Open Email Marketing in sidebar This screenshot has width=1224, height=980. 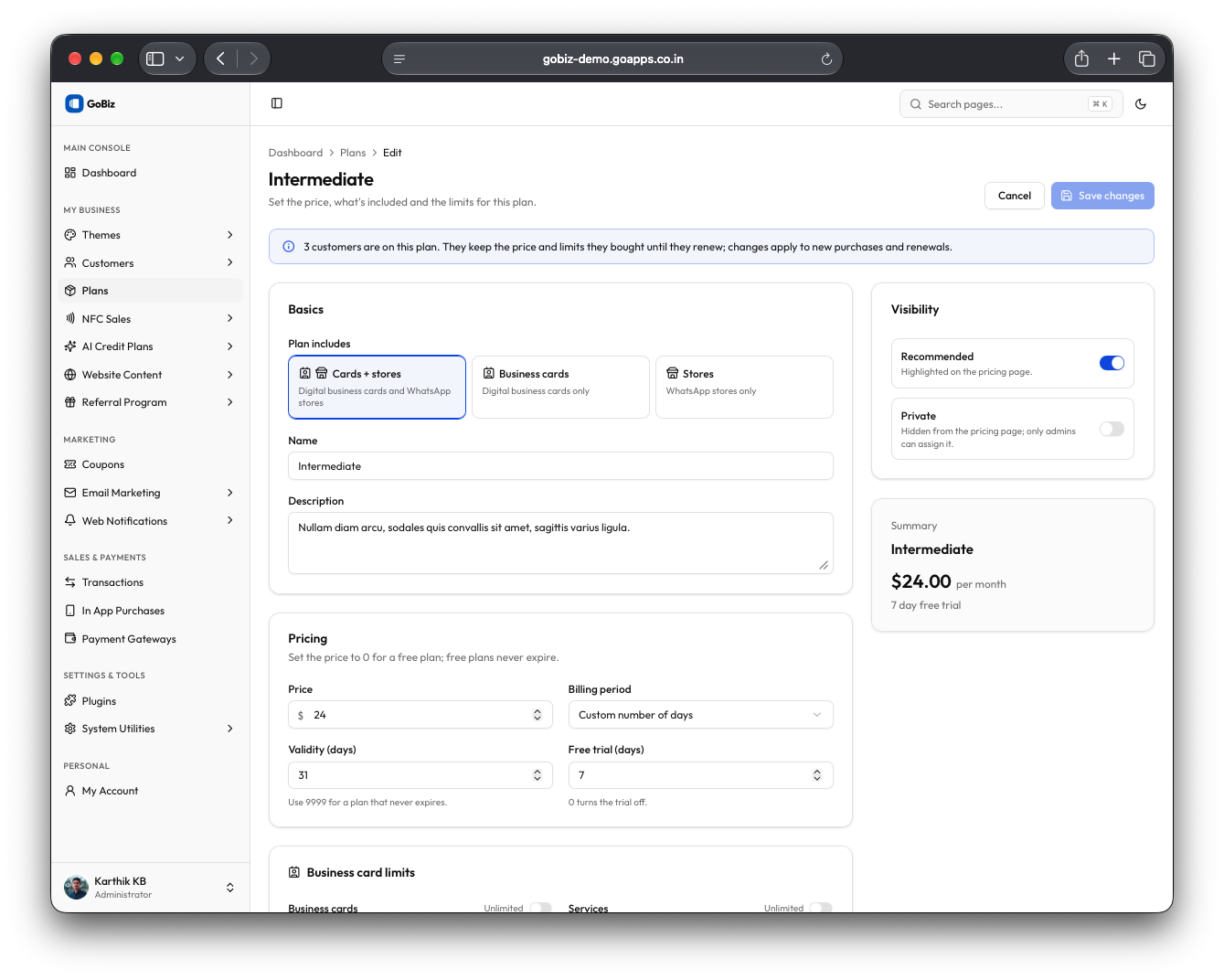[x=151, y=493]
